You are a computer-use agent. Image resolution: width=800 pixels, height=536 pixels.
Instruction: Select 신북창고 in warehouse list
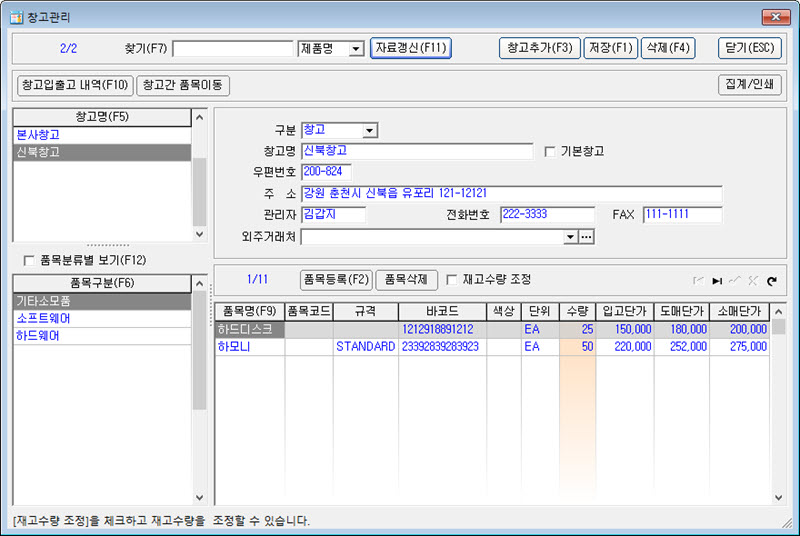(x=102, y=152)
